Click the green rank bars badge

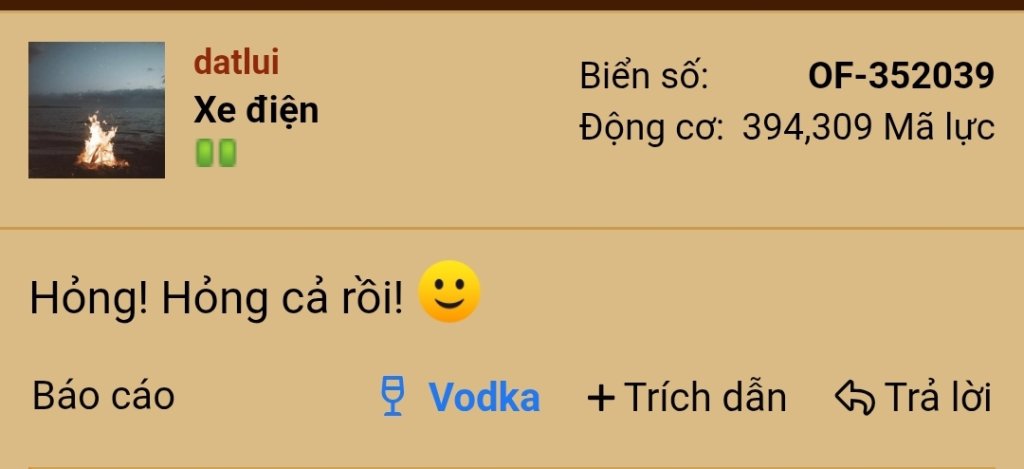(x=216, y=153)
